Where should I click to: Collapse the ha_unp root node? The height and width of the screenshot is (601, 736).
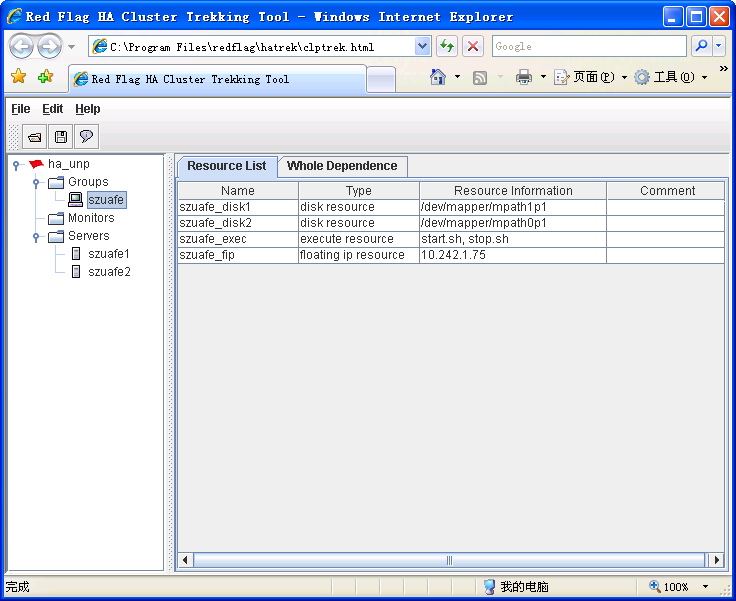[x=16, y=164]
